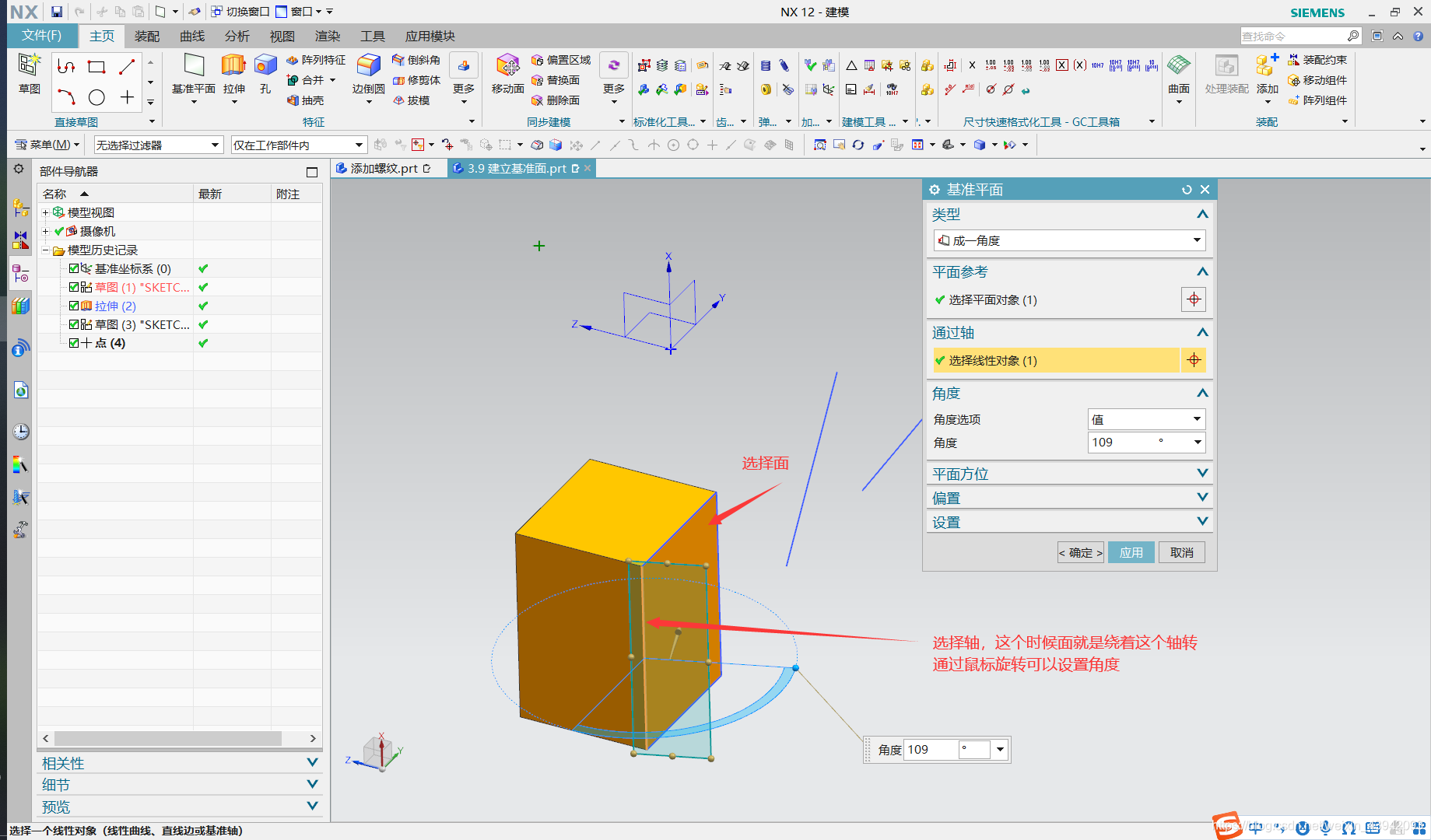1431x840 pixels.
Task: Sort by the 名称 column header
Action: (115, 194)
